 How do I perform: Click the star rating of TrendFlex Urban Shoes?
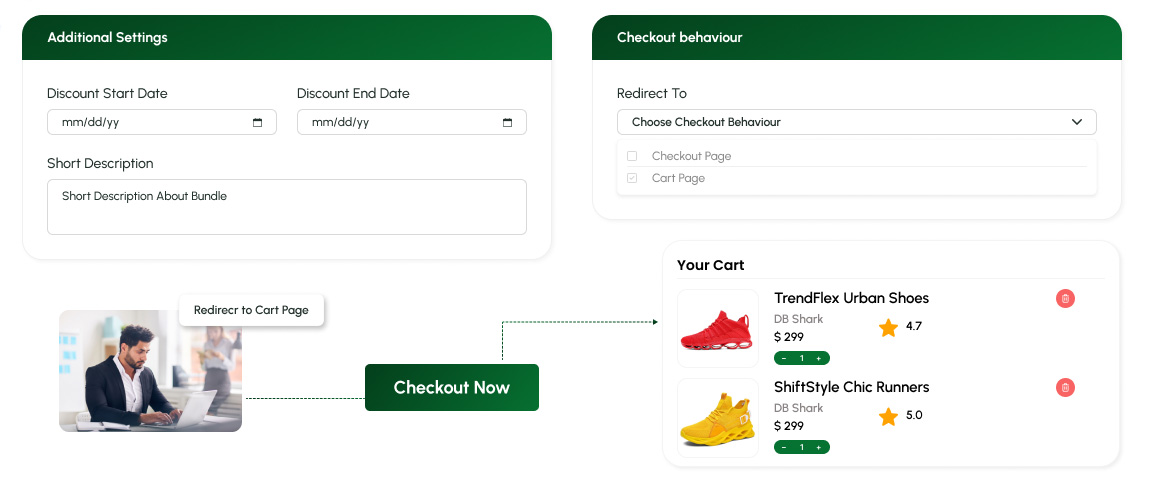[888, 327]
